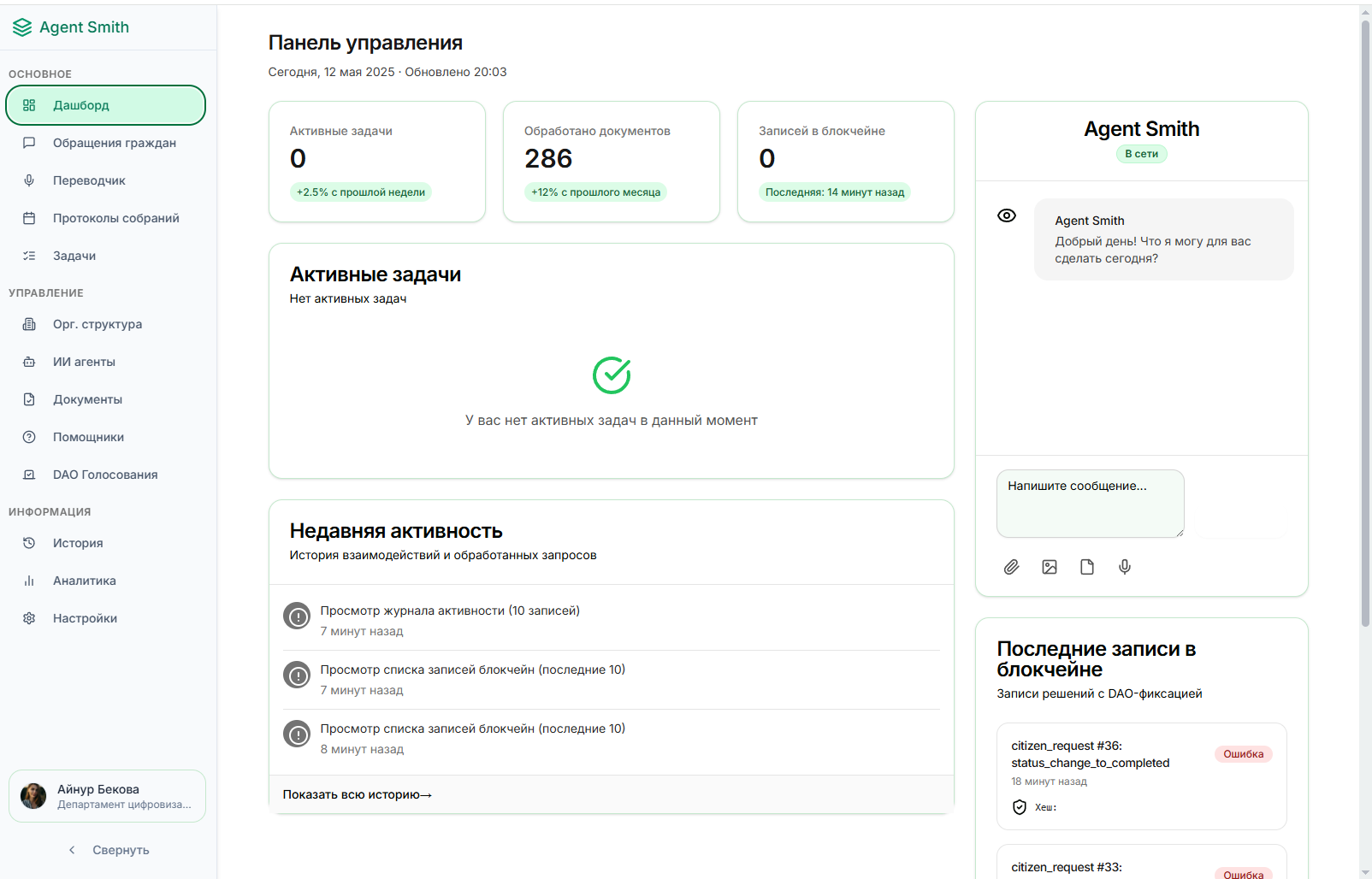Click the alert icon beside activity log entry

coord(297,616)
